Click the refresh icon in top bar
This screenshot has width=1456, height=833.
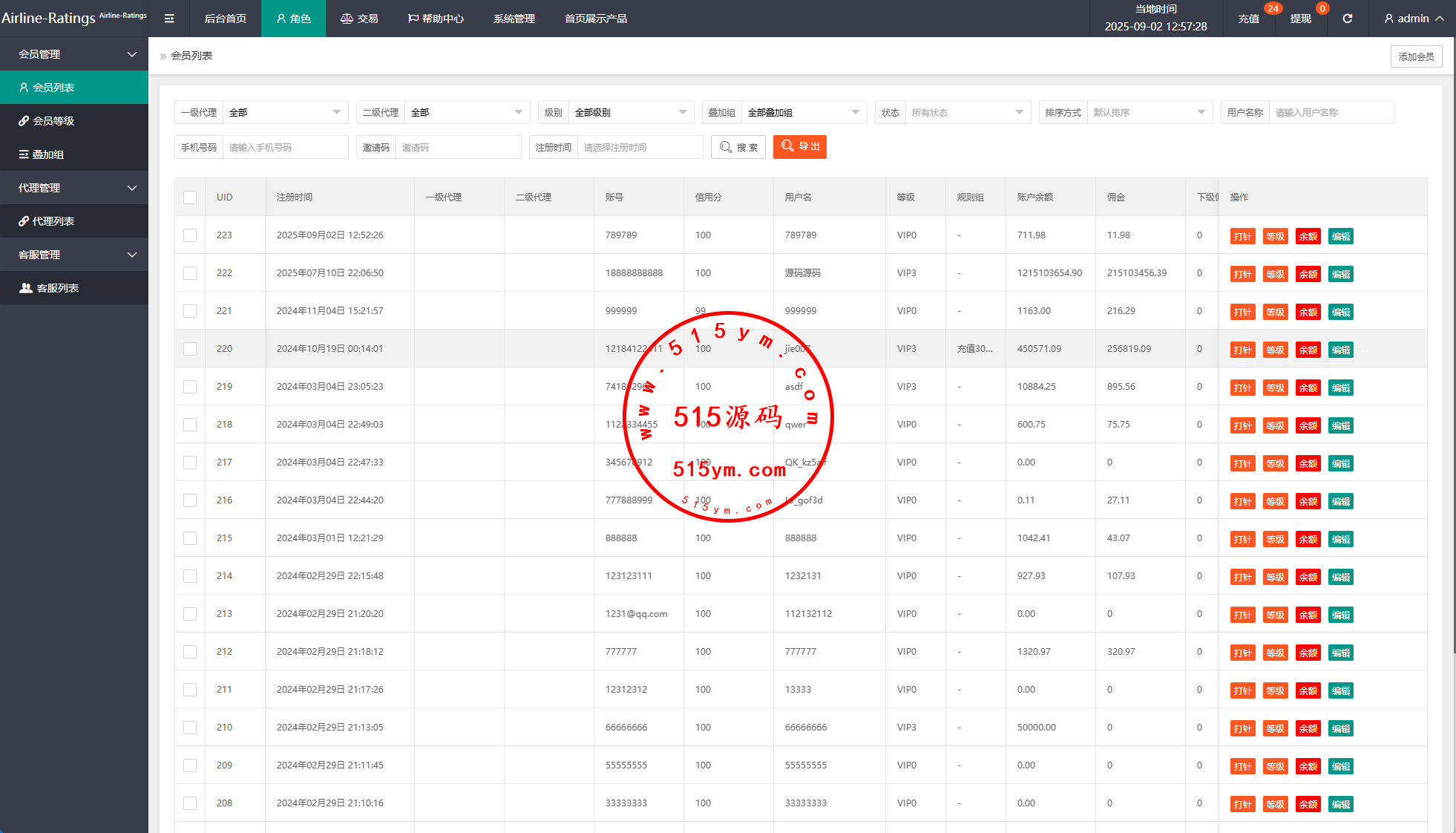(x=1347, y=19)
